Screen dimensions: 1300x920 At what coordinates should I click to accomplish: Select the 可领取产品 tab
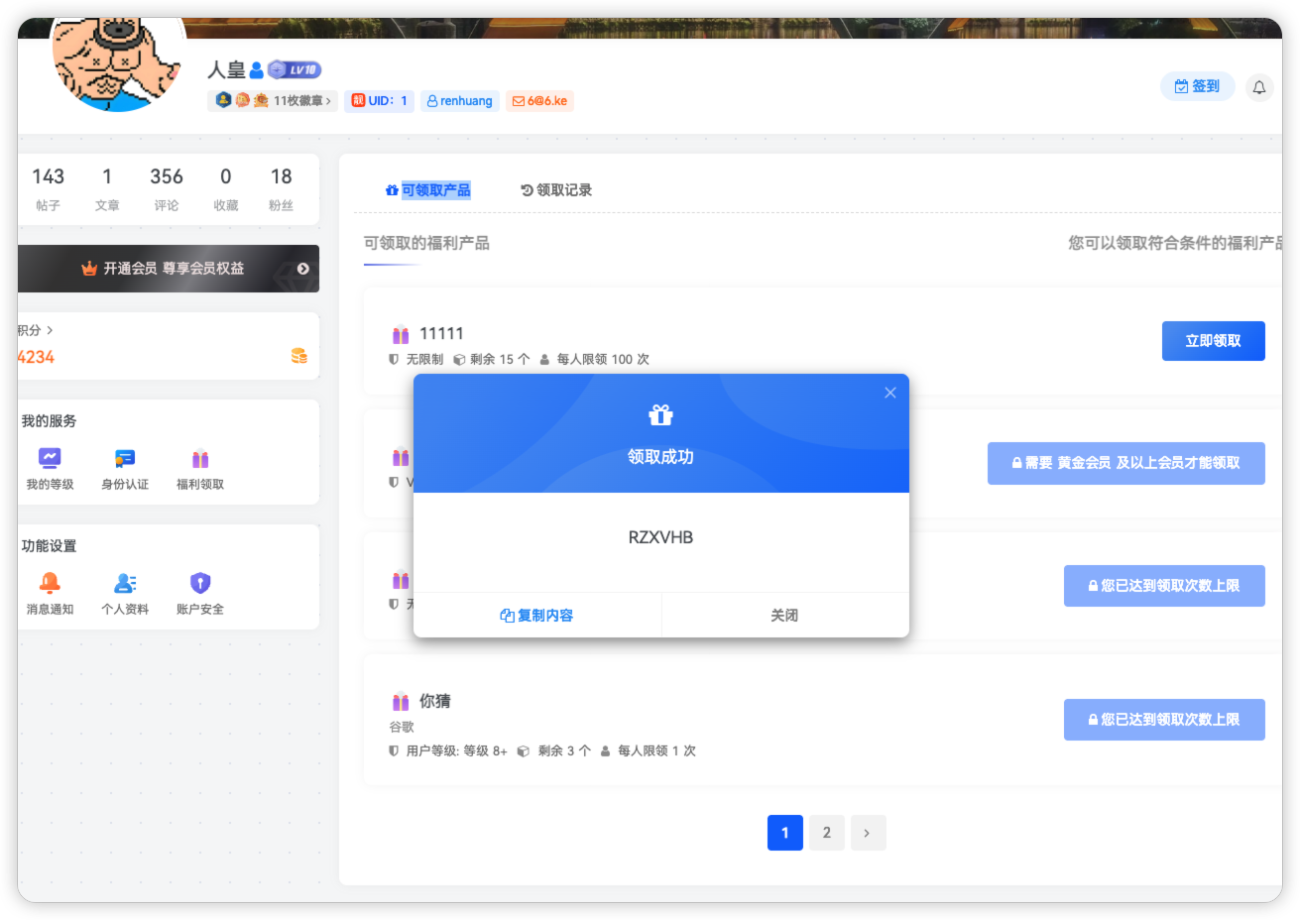428,190
